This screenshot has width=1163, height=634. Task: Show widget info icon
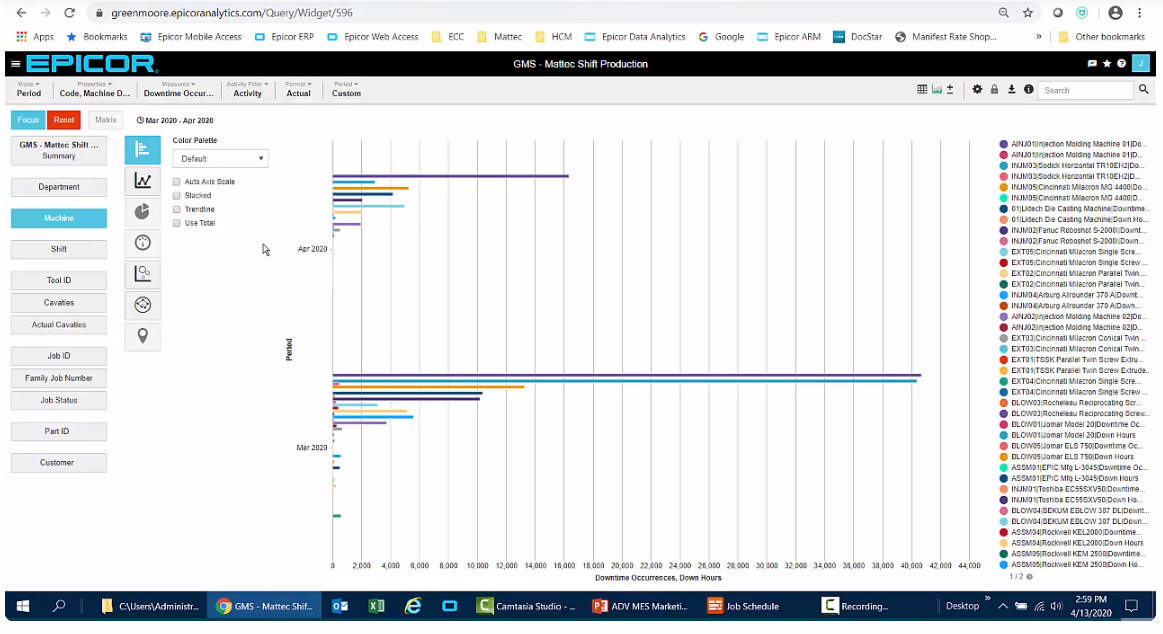pyautogui.click(x=1029, y=89)
